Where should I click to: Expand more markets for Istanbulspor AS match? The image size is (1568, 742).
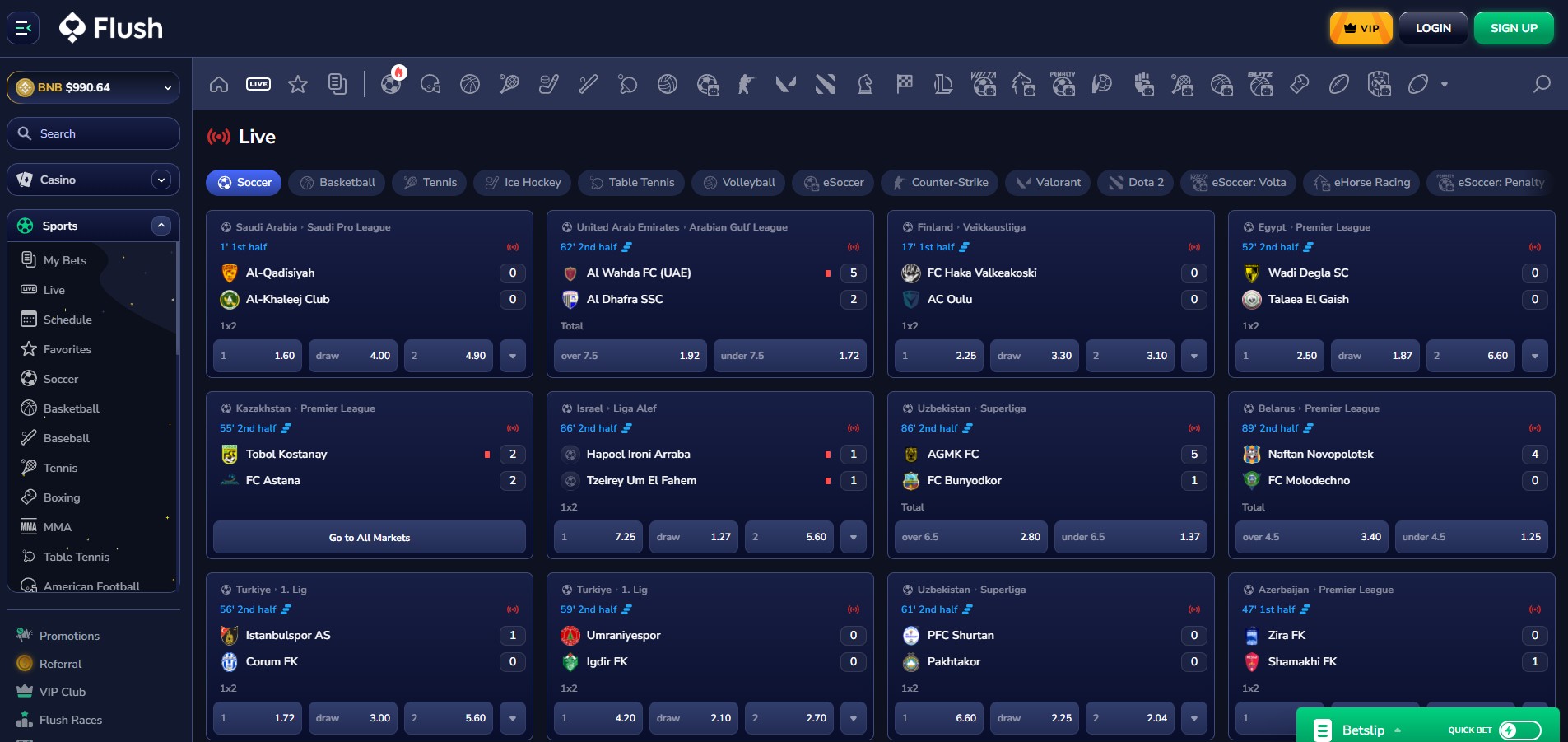coord(513,718)
